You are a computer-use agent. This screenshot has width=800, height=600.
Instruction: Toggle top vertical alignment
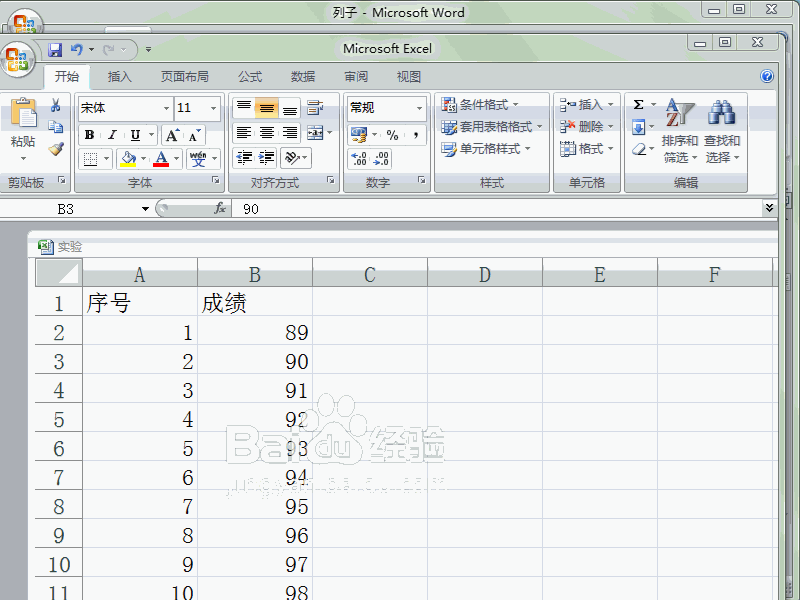click(244, 108)
